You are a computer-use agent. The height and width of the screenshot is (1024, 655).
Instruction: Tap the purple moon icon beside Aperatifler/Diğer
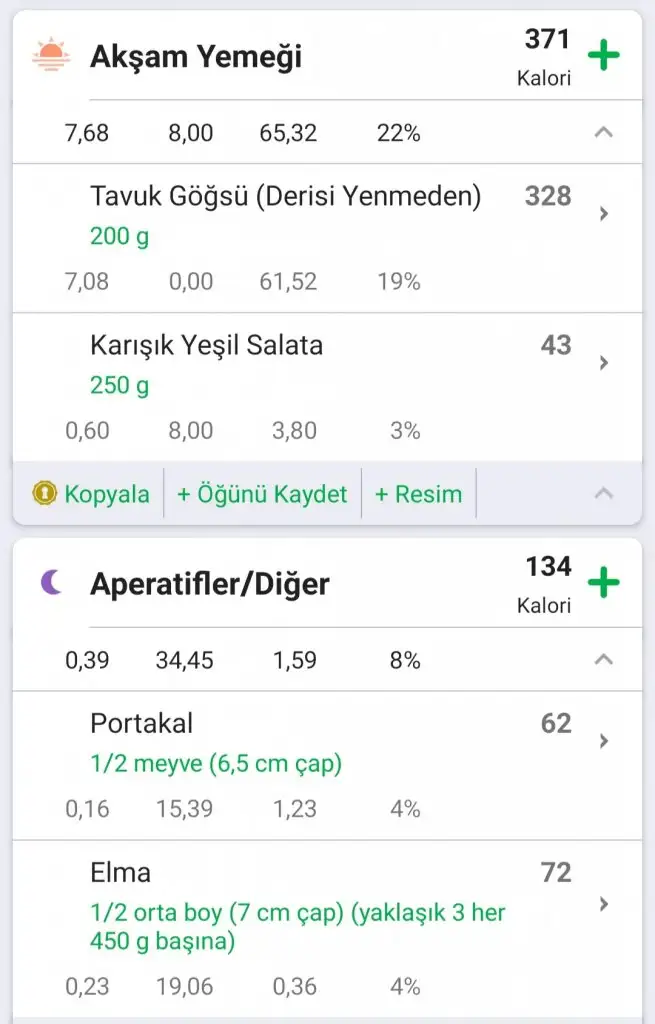coord(50,582)
